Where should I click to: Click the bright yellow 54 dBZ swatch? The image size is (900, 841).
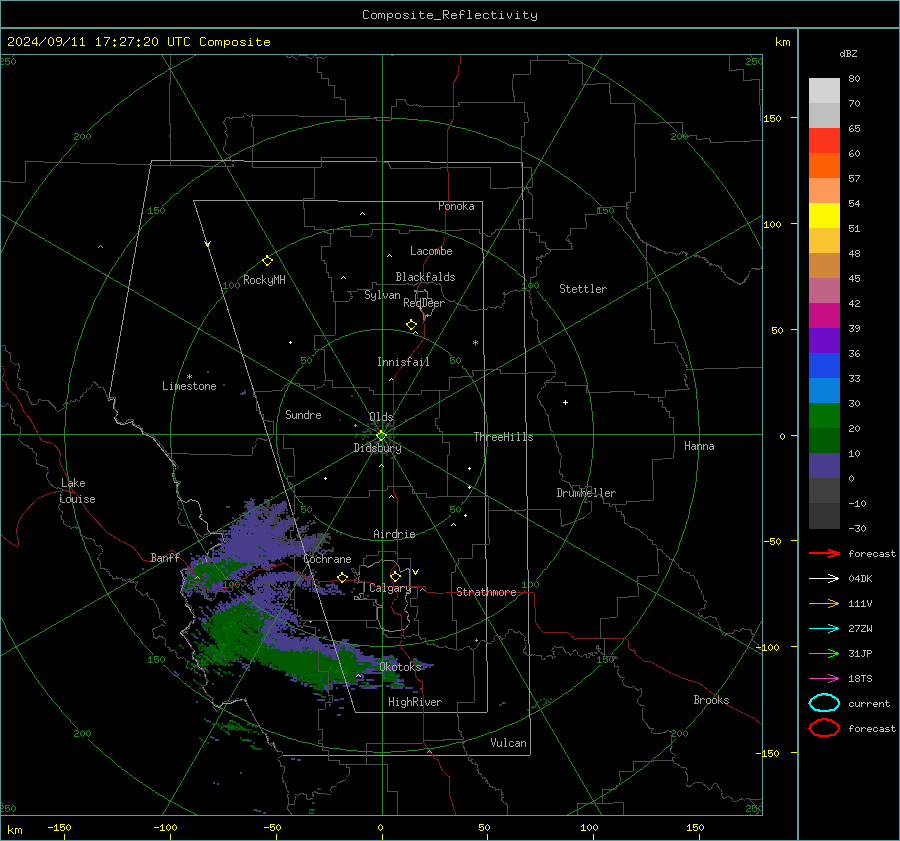824,215
